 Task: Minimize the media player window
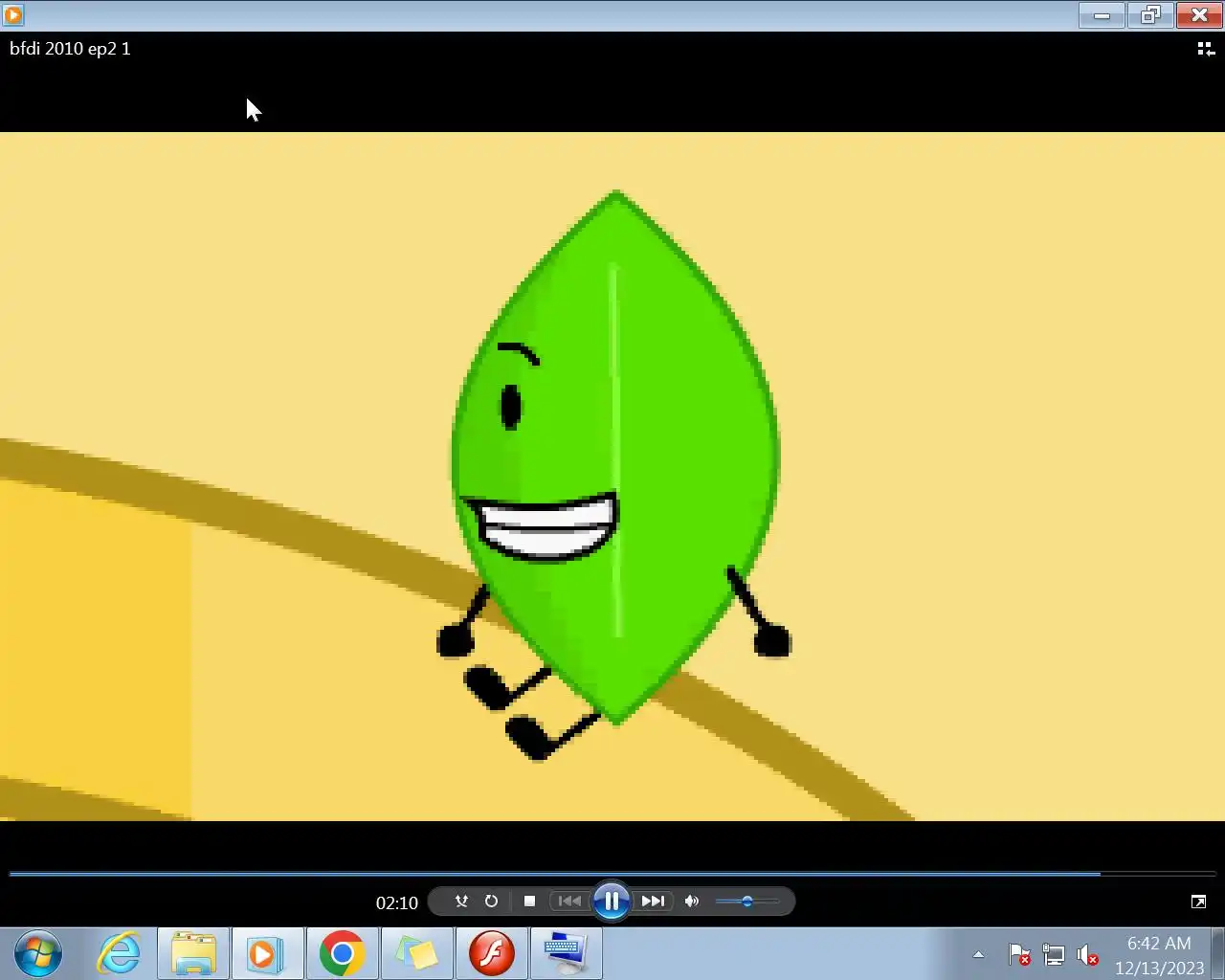1102,14
